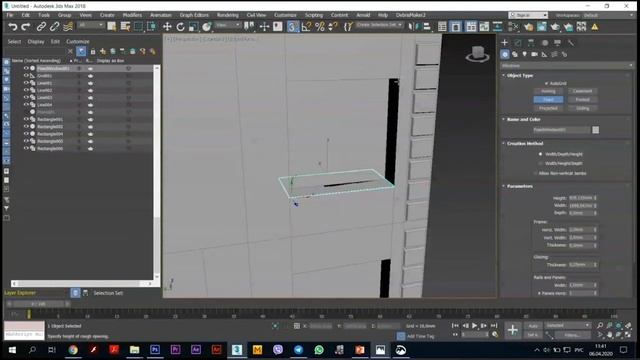The image size is (640, 360).
Task: Click the Redo arrow icon
Action: click(x=26, y=27)
